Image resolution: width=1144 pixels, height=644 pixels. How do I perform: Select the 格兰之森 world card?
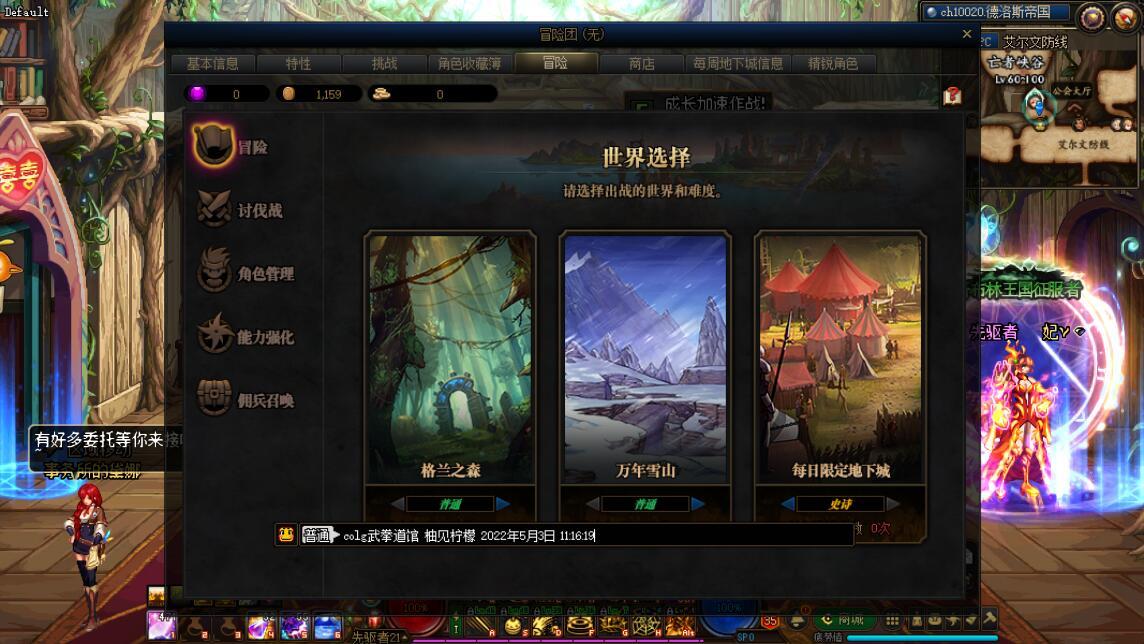450,357
